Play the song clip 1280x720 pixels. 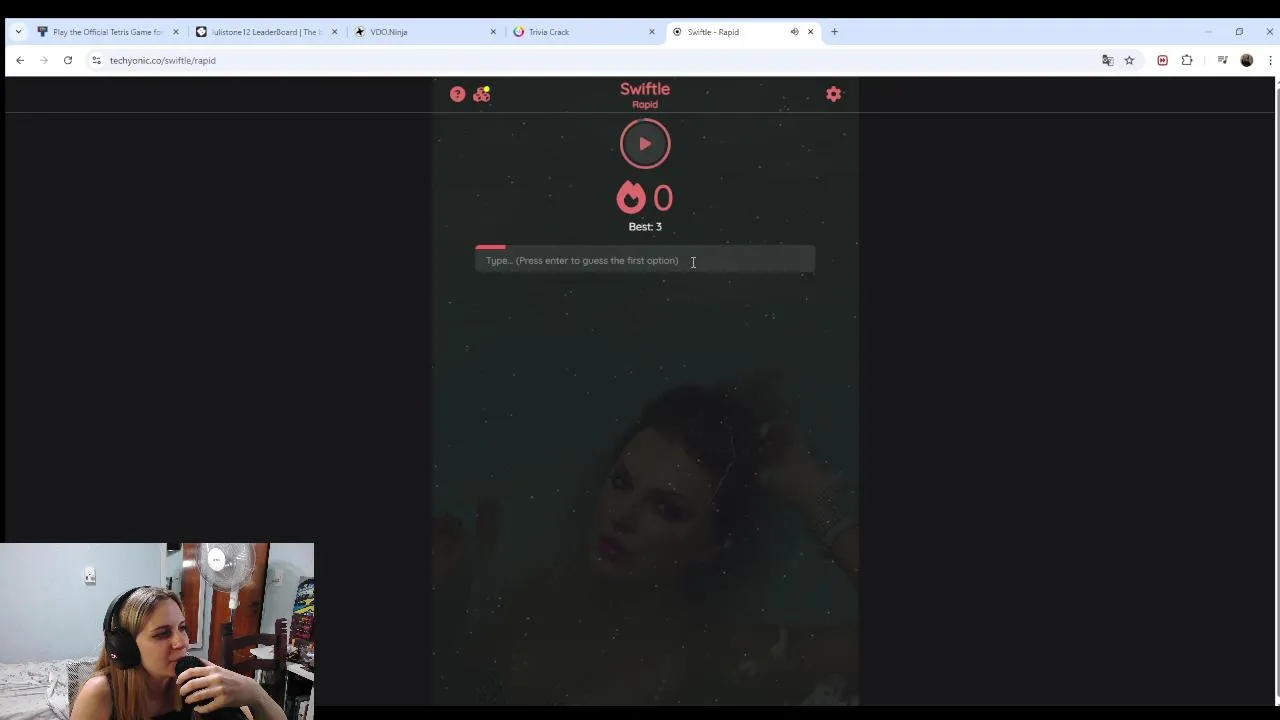[x=645, y=143]
